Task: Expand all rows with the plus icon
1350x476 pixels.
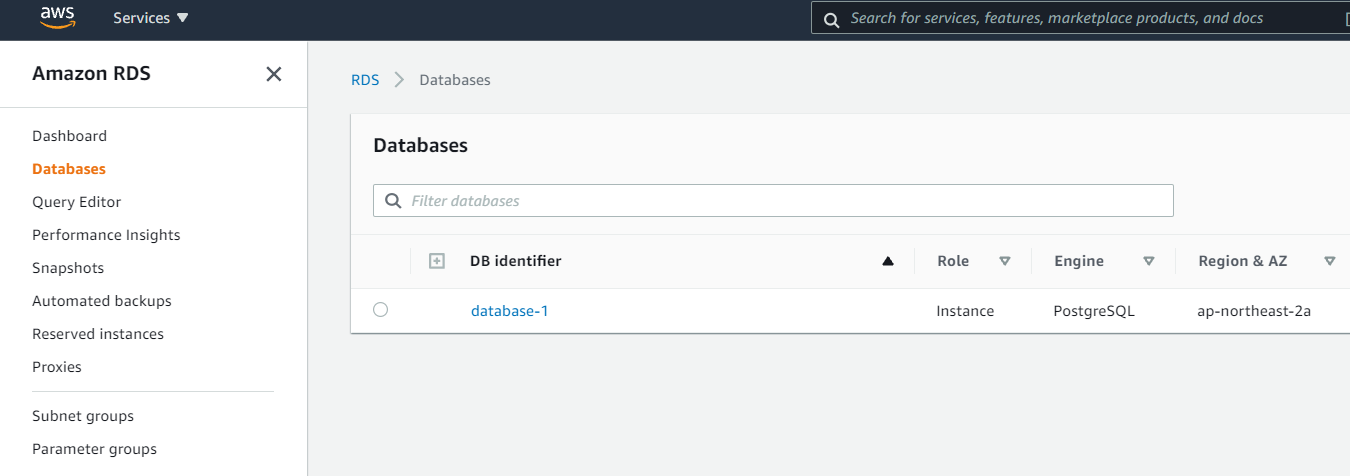Action: (436, 261)
